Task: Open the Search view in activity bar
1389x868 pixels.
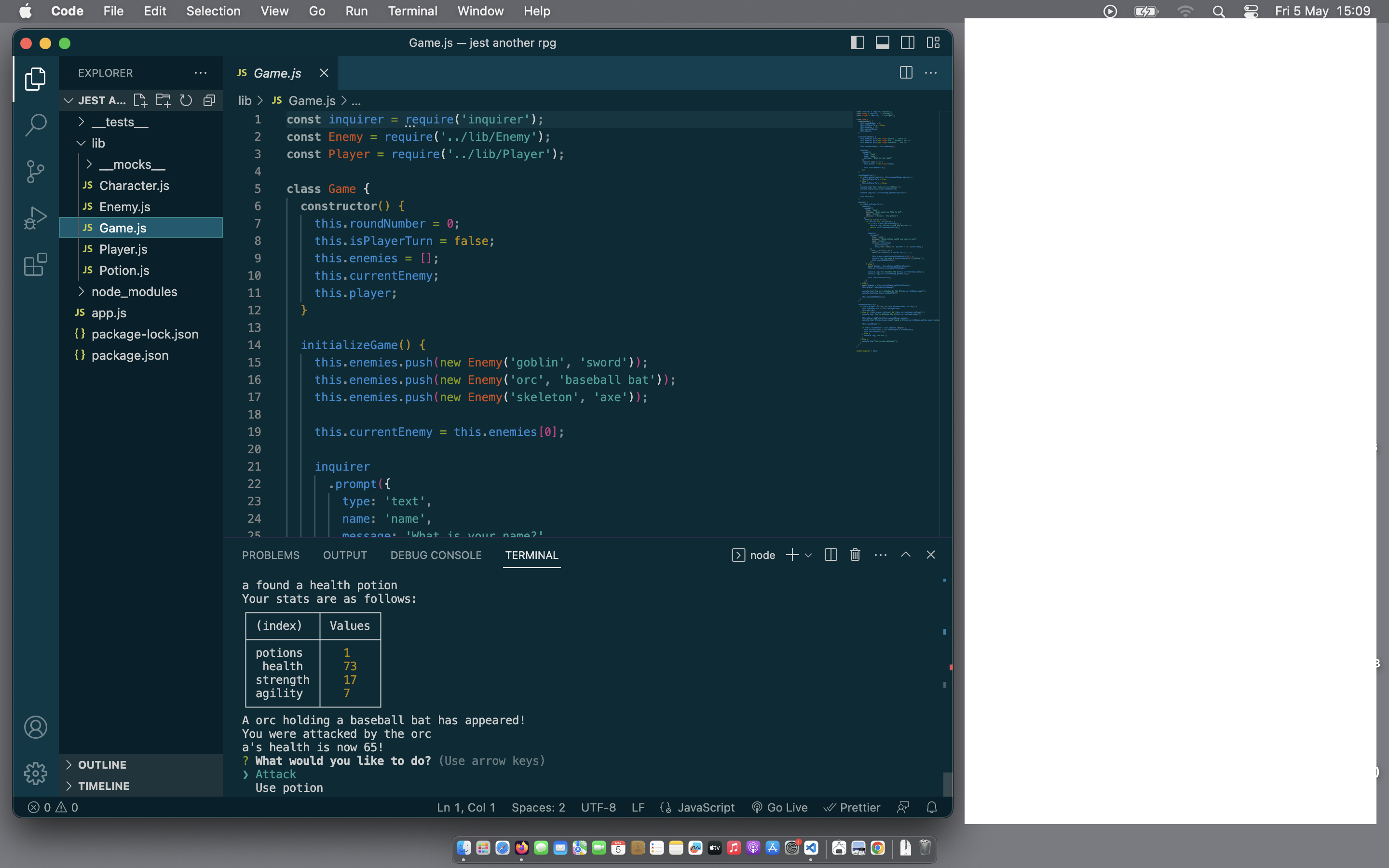Action: tap(36, 124)
